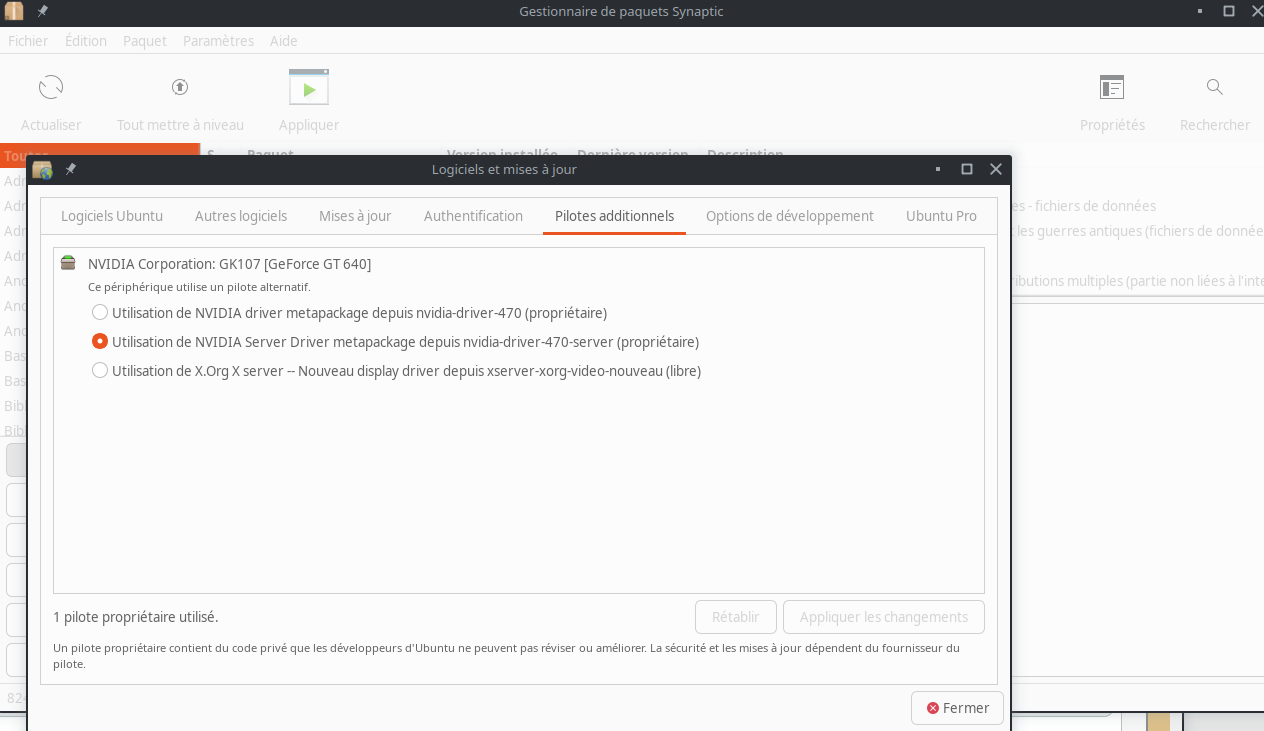
Task: Click the Synaptic app icon in the title bar
Action: pyautogui.click(x=14, y=11)
